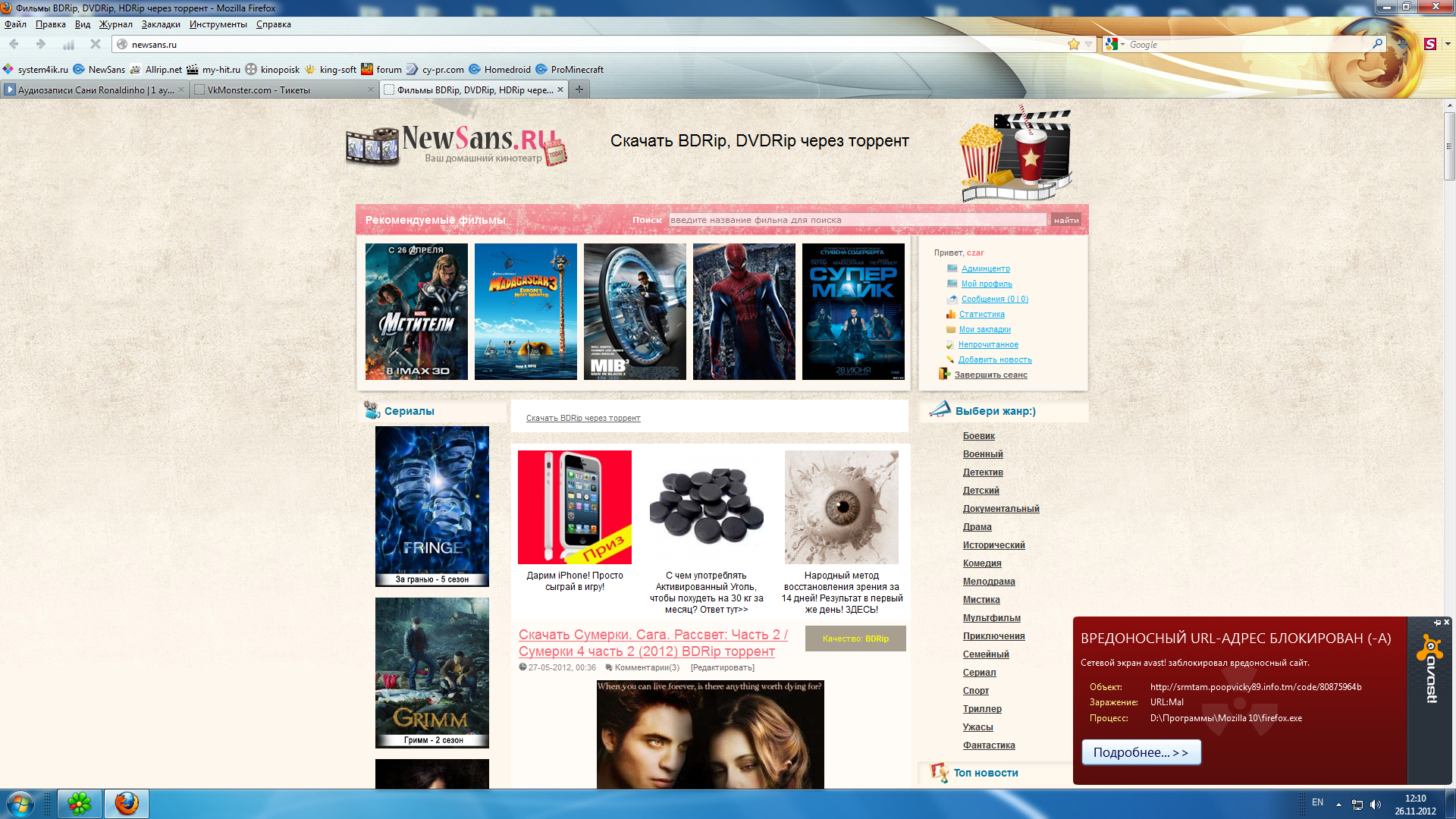Screen dimensions: 1456x819
Task: Open the Комедия genre link
Action: tap(982, 563)
